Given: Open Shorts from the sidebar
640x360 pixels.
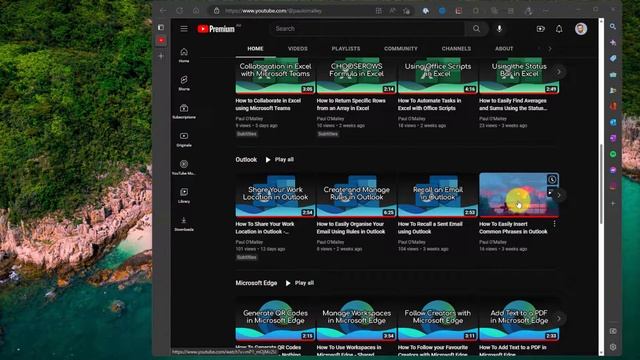Looking at the screenshot, I should click(x=184, y=83).
